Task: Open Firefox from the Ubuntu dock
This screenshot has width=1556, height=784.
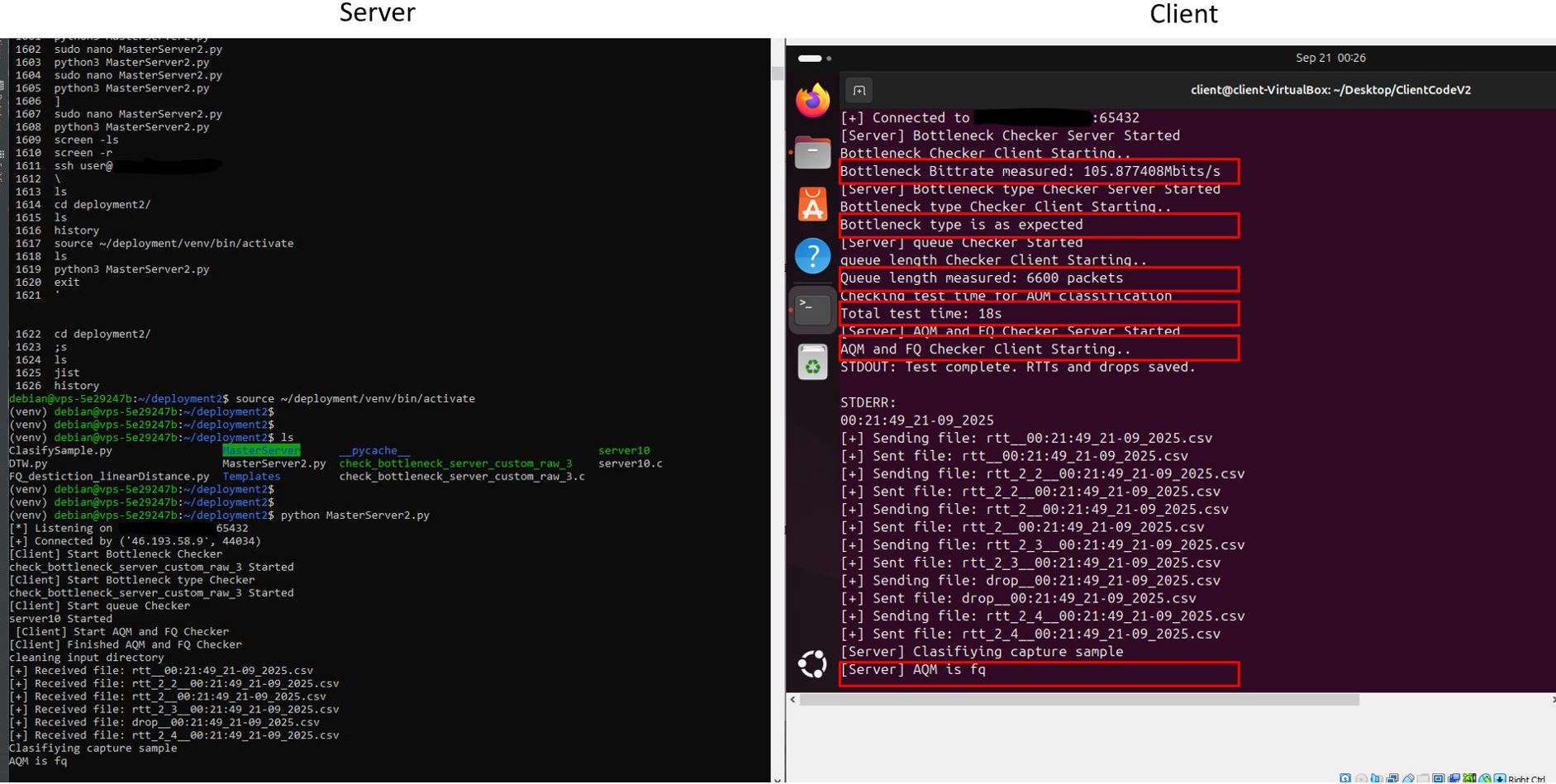Action: tap(812, 101)
